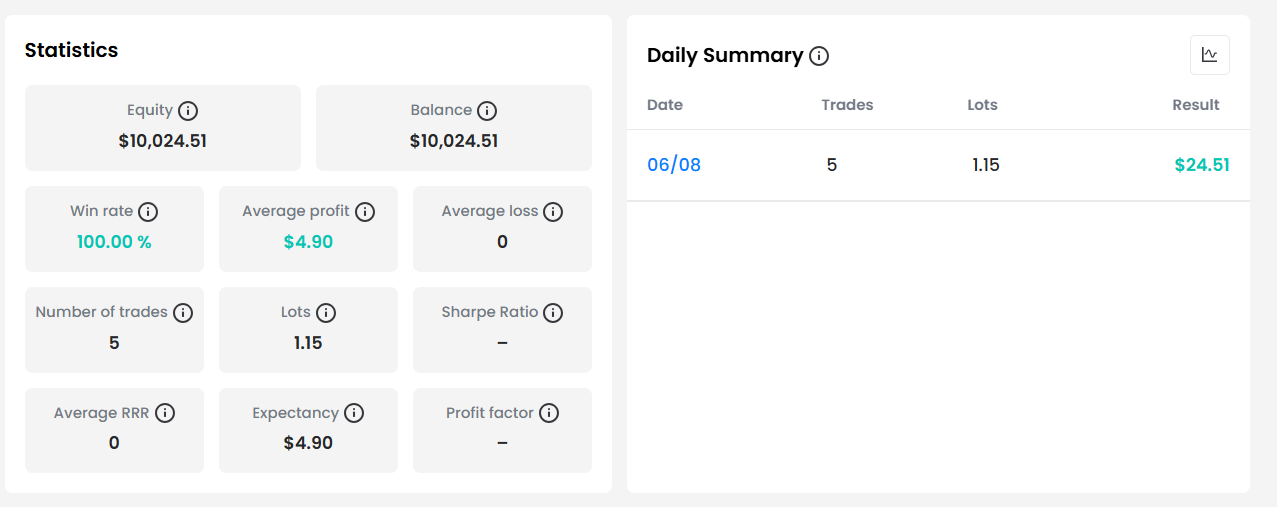Select the Equity $10,024.51 card
This screenshot has height=507, width=1277.
163,128
